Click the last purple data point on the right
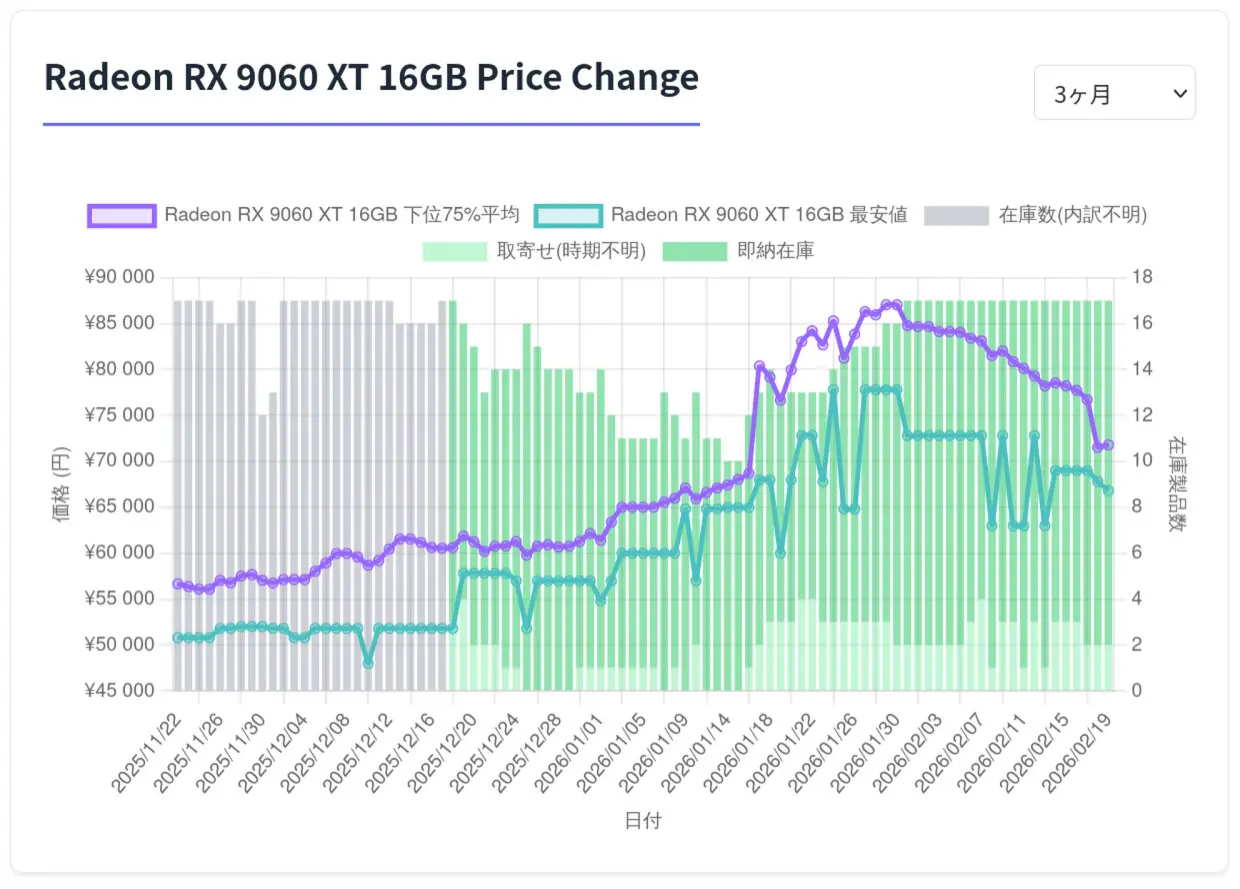 pyautogui.click(x=1108, y=445)
